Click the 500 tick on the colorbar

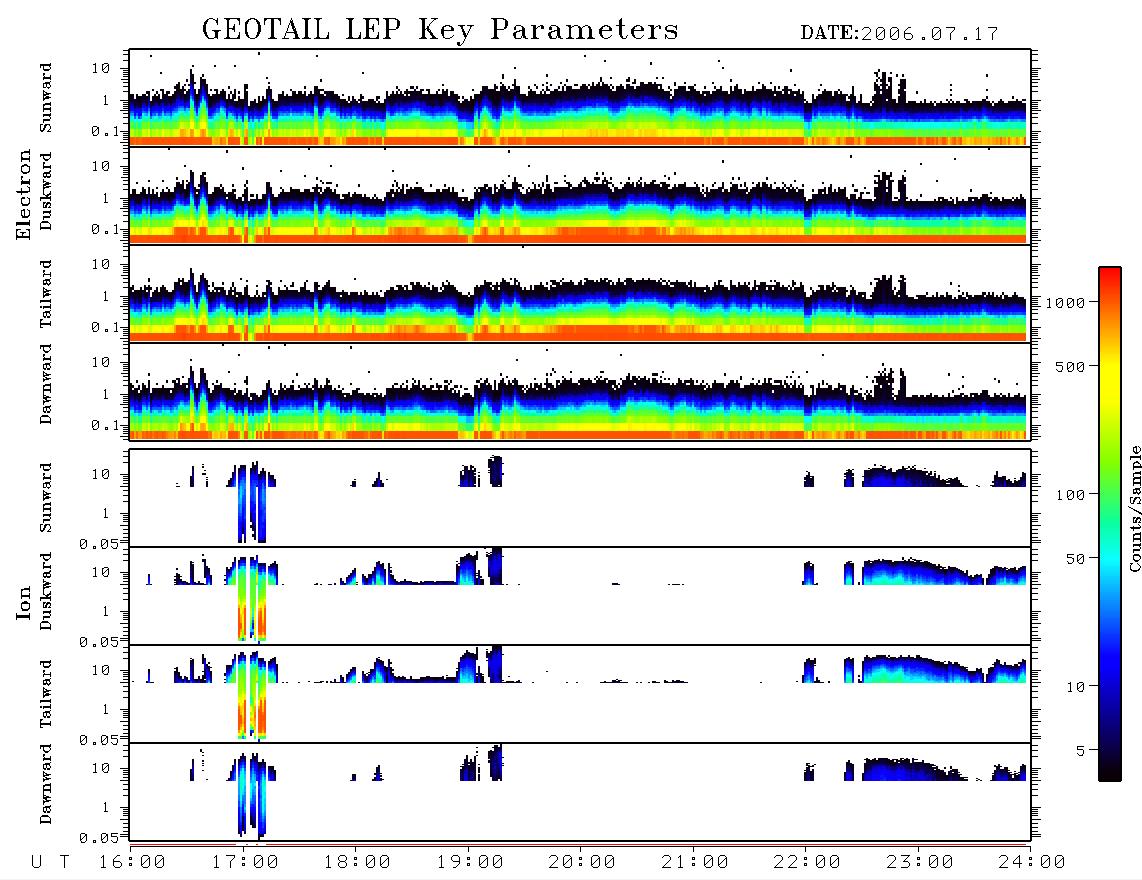point(1071,366)
